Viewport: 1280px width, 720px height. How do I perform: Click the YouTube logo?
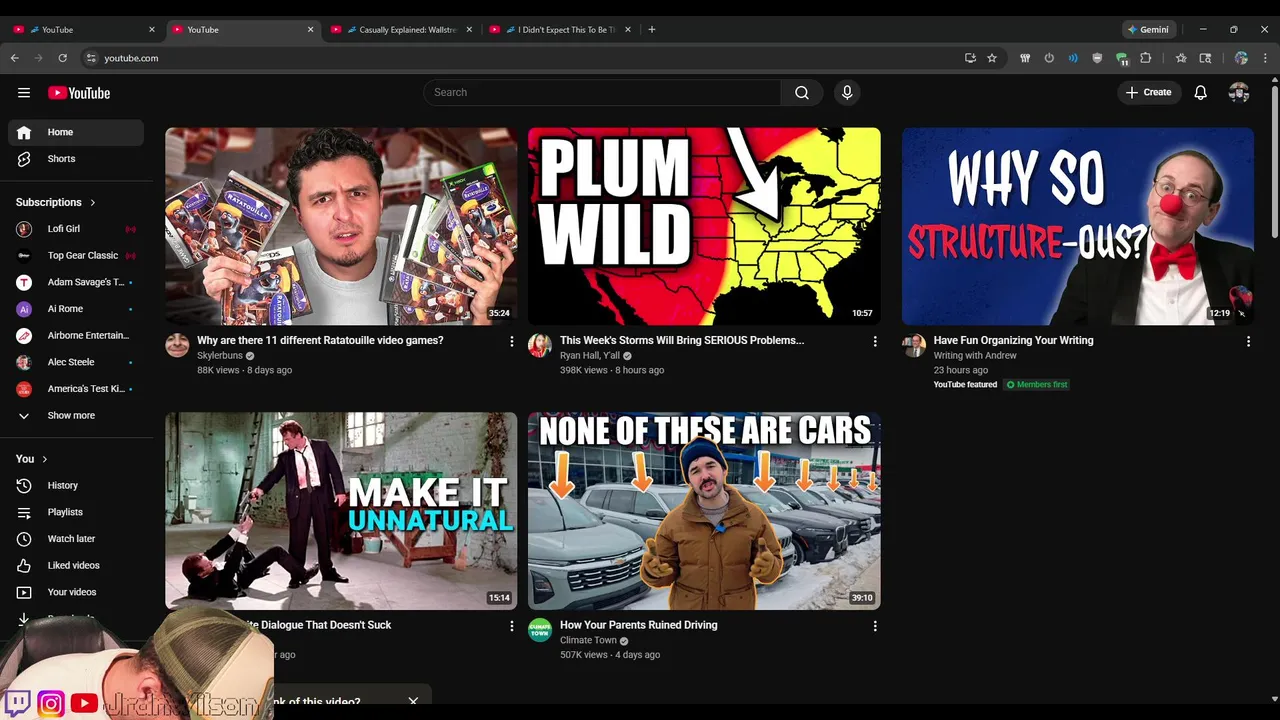coord(79,93)
